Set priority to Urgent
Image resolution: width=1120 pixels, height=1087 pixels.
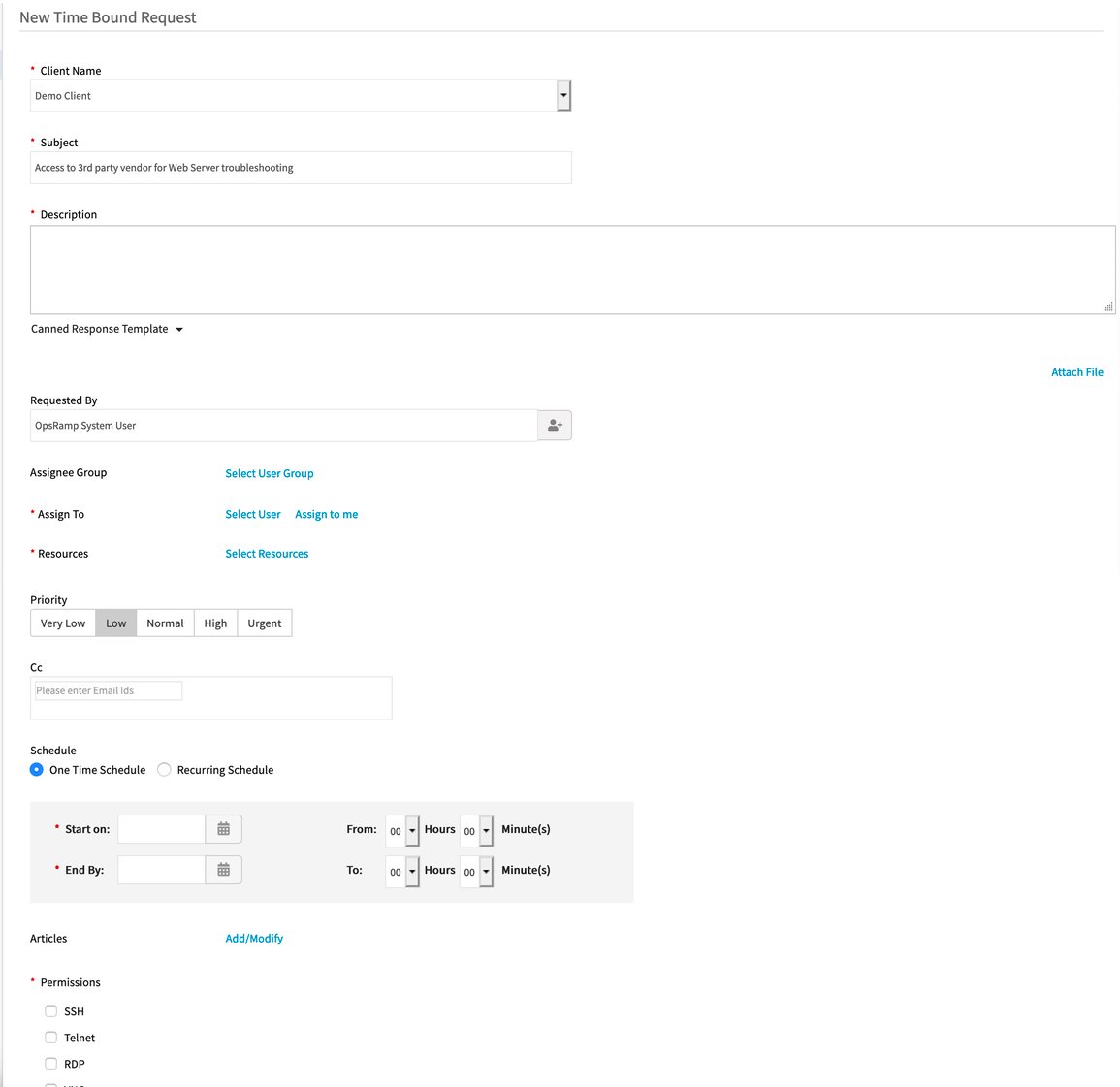click(264, 623)
